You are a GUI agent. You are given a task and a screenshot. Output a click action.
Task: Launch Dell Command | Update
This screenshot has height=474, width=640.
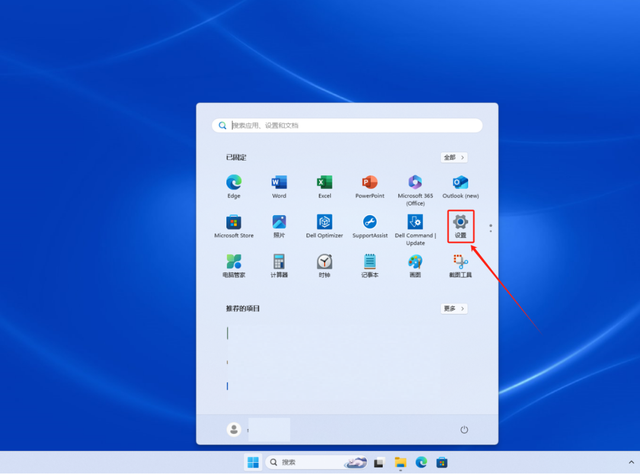(415, 229)
